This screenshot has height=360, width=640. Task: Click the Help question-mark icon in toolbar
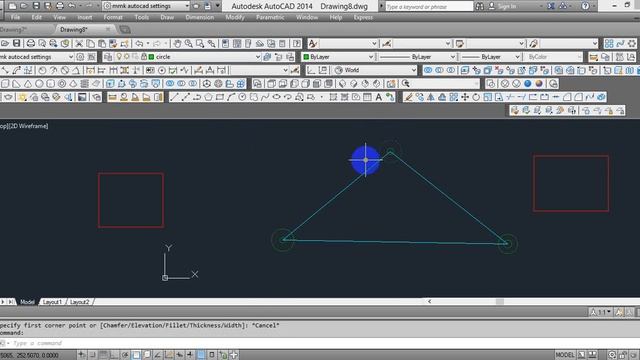(x=297, y=43)
